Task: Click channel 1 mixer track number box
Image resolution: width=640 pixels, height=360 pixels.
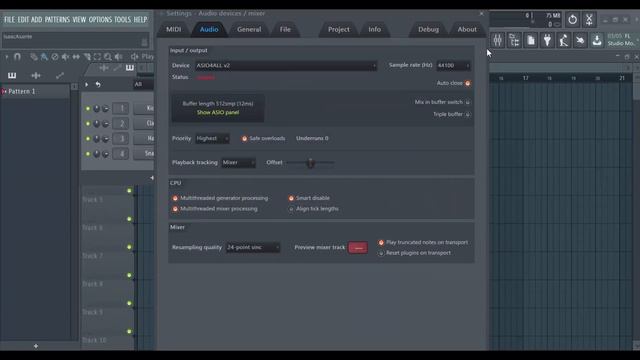Action: point(121,109)
